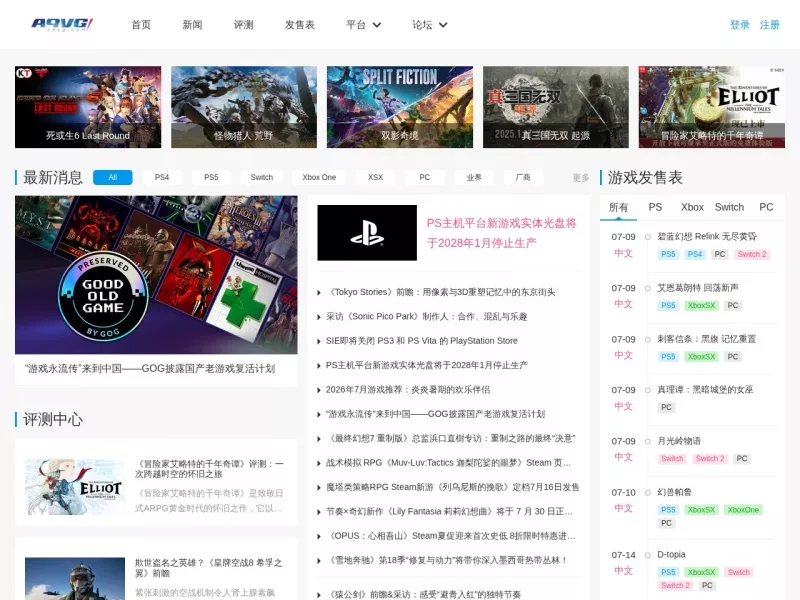Open SIE即将关闭 PS3 和 PS Vita article
The height and width of the screenshot is (600, 800).
422,341
